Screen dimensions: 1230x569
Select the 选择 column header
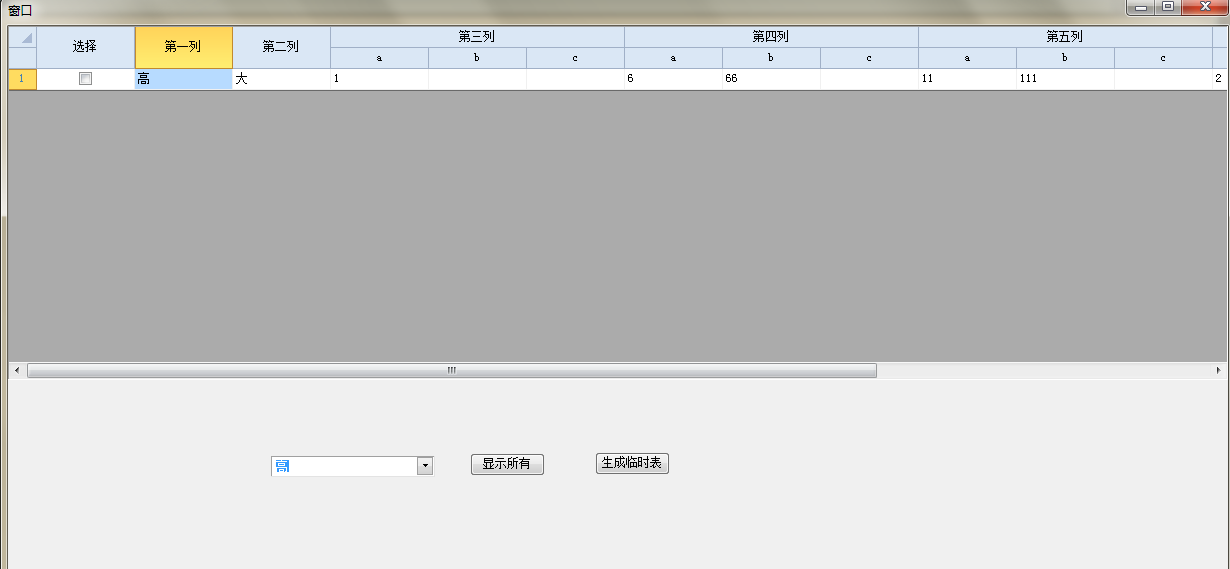(x=86, y=47)
